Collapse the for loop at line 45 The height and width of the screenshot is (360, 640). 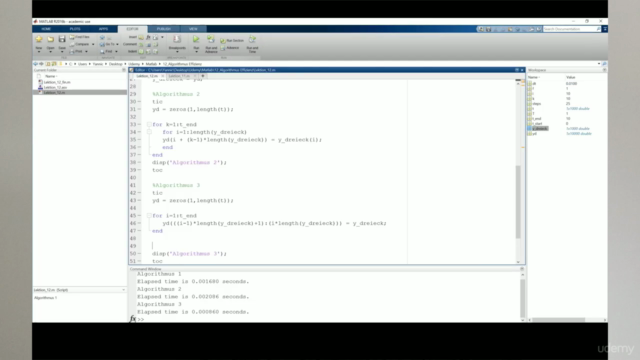149,216
